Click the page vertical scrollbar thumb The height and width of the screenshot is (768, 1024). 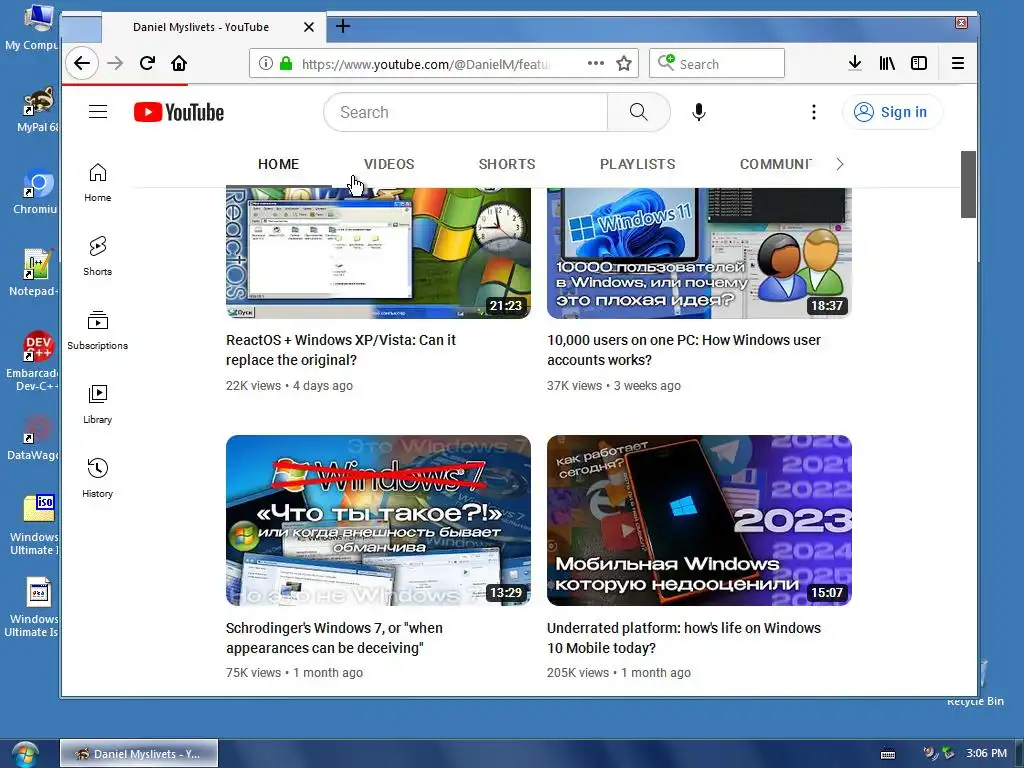(968, 185)
